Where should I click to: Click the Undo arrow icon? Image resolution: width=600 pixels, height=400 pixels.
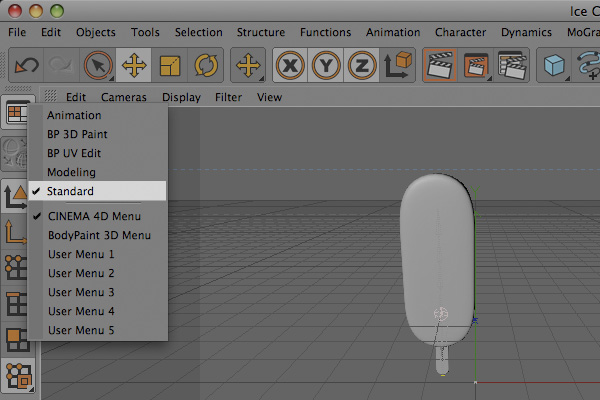pyautogui.click(x=26, y=65)
